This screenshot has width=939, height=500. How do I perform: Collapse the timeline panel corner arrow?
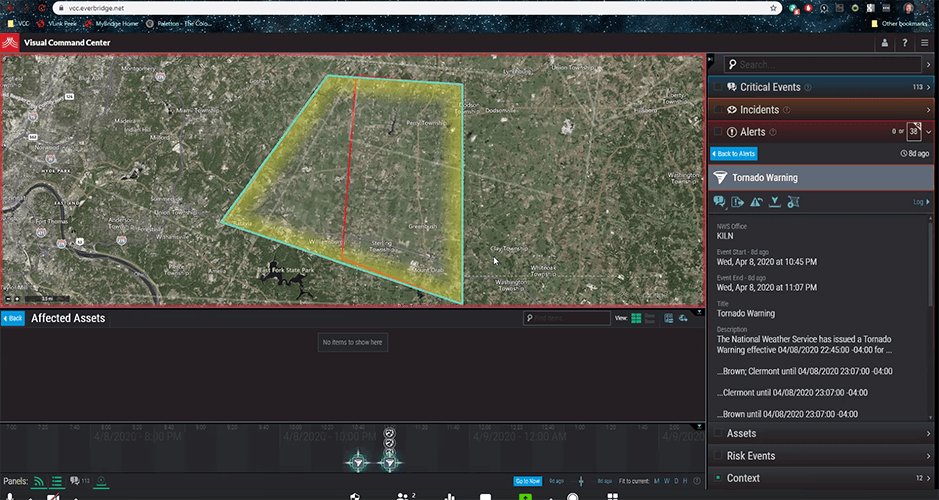[x=699, y=426]
